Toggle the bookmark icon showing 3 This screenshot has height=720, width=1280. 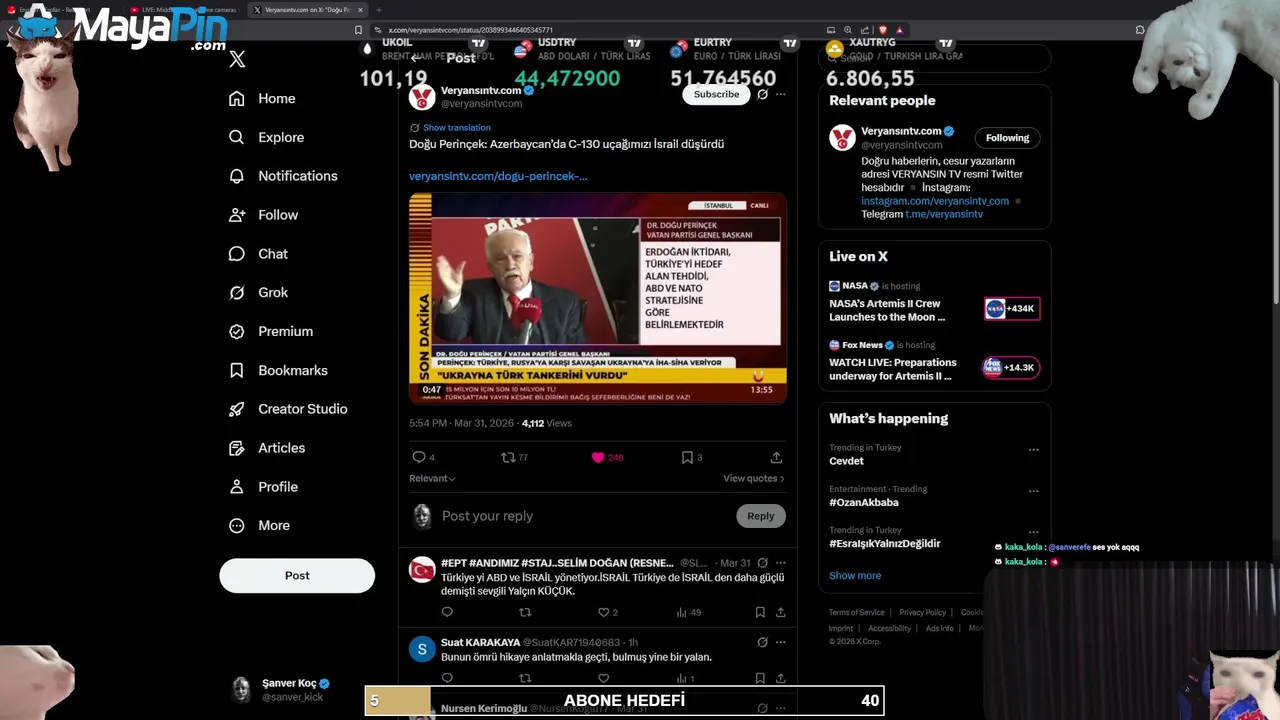(x=687, y=457)
